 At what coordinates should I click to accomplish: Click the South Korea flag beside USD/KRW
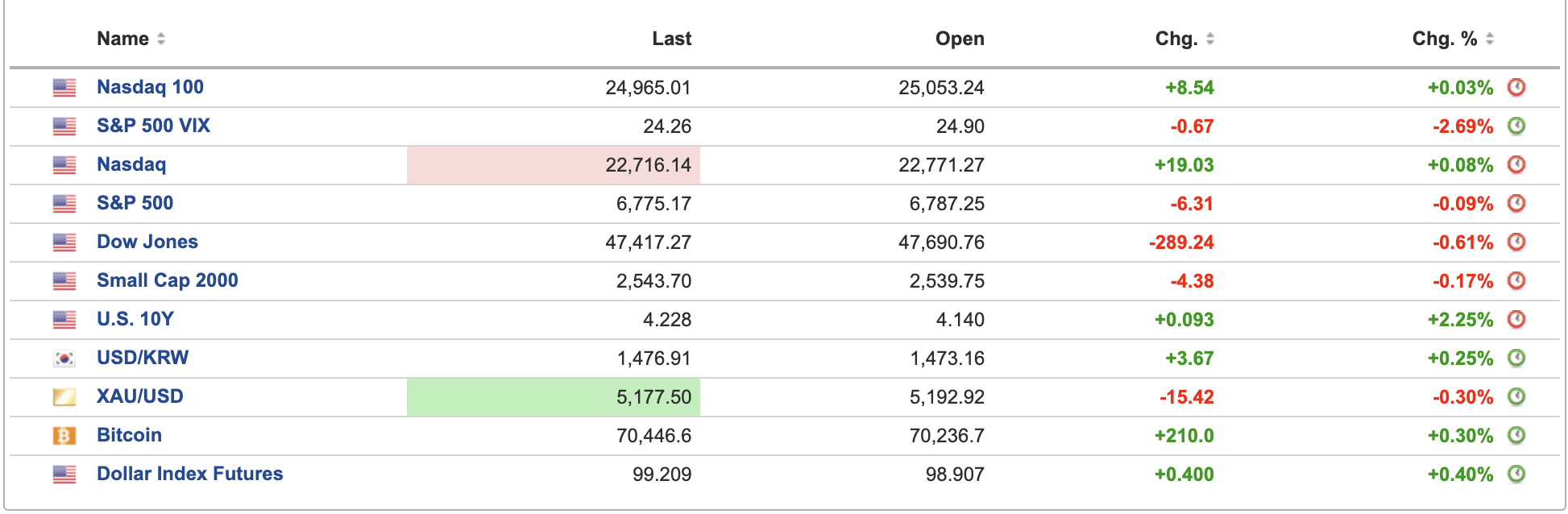point(64,359)
